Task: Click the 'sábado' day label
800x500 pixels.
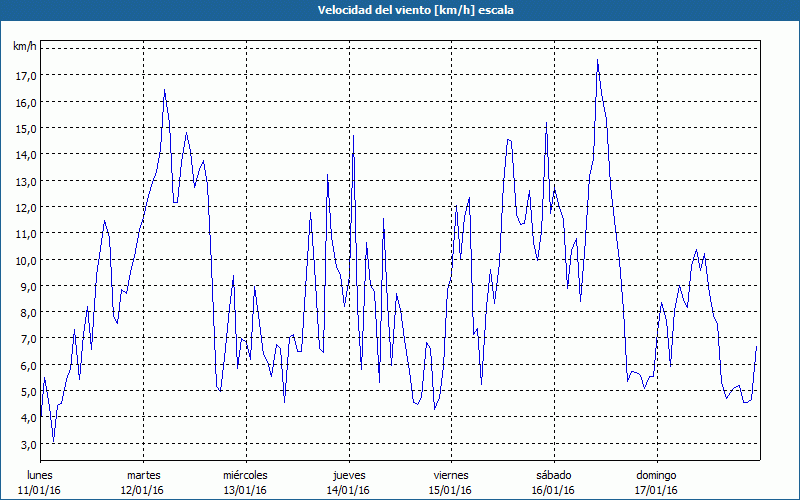Action: coord(553,474)
